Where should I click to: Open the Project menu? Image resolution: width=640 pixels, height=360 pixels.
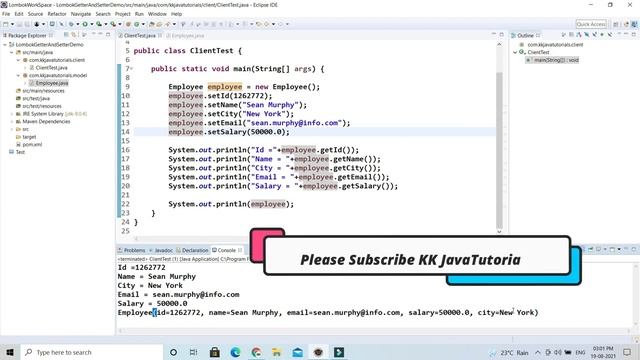[122, 14]
